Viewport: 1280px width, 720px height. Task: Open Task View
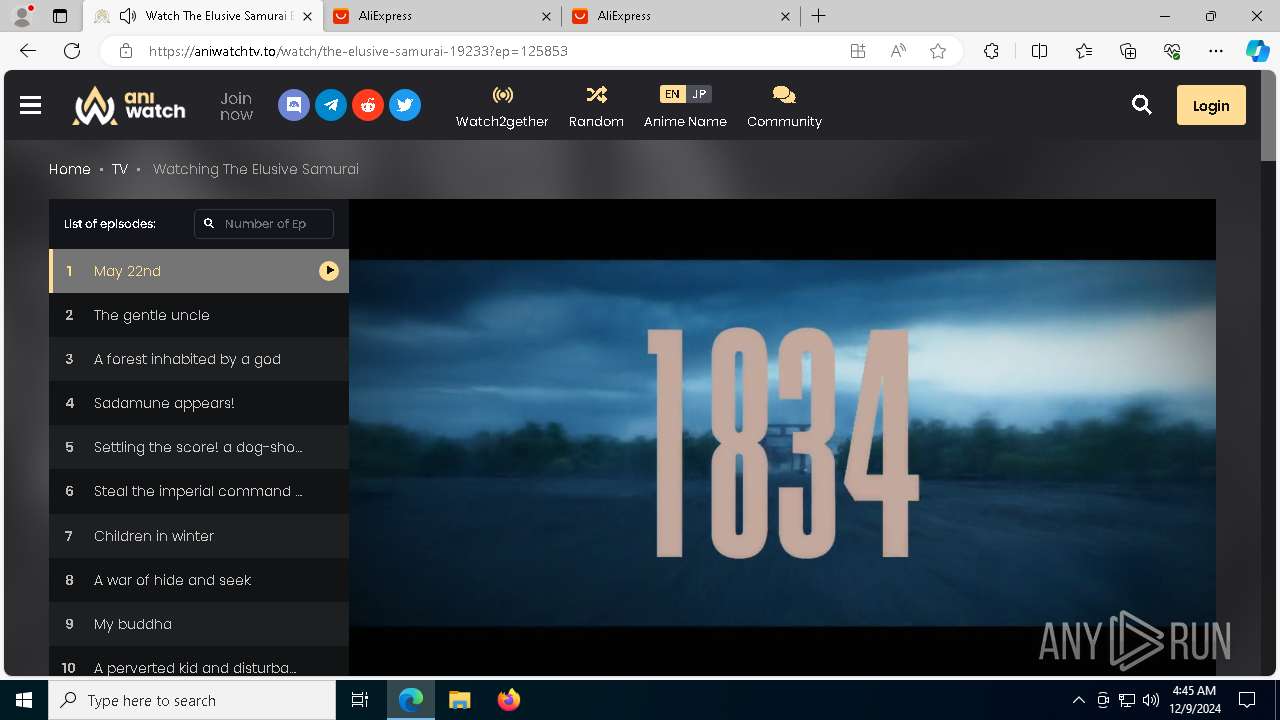tap(360, 700)
